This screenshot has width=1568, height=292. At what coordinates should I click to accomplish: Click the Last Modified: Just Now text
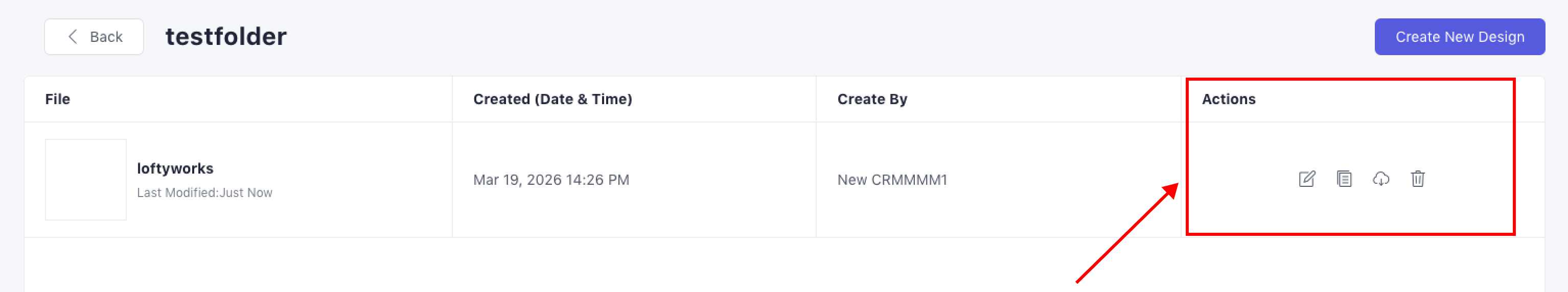204,193
